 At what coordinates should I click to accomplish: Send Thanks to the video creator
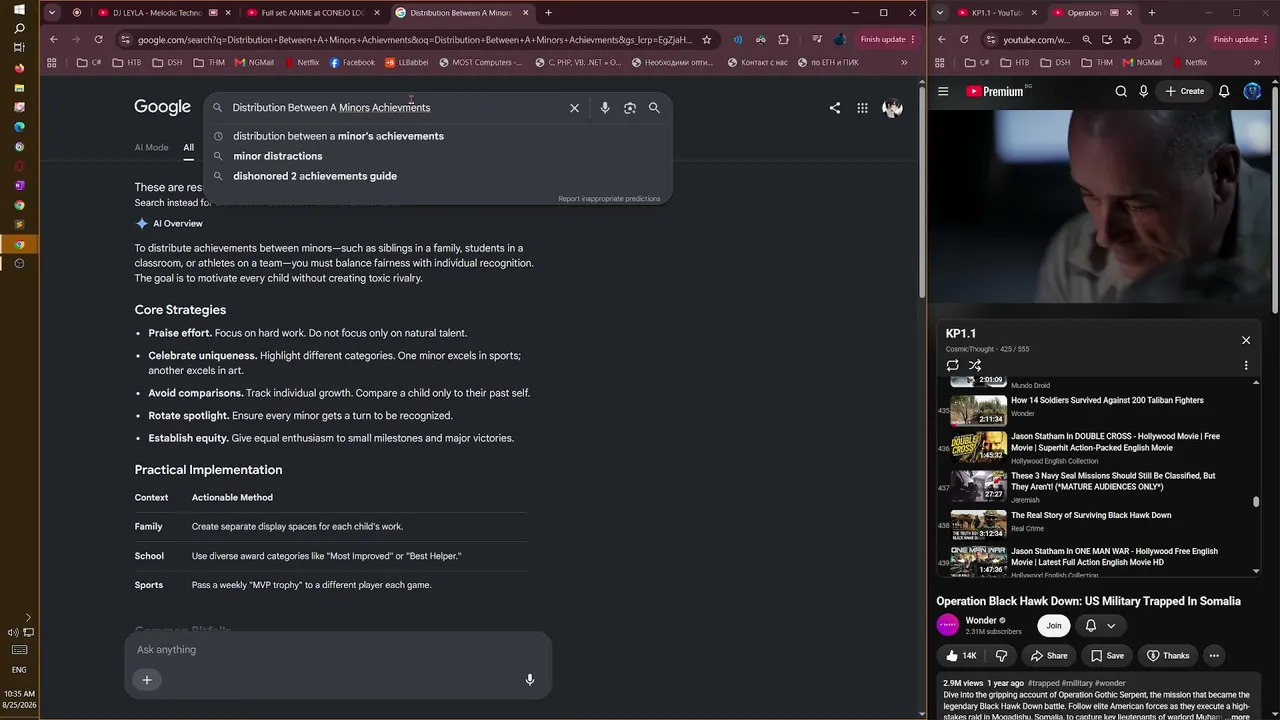[x=1168, y=656]
